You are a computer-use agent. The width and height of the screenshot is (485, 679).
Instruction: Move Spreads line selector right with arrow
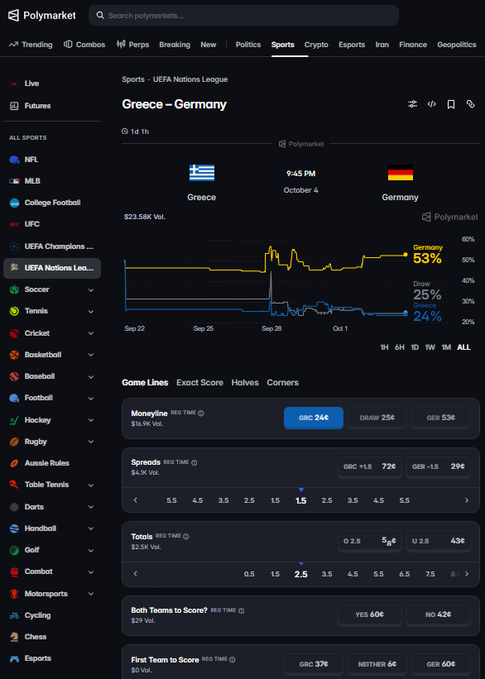(466, 500)
